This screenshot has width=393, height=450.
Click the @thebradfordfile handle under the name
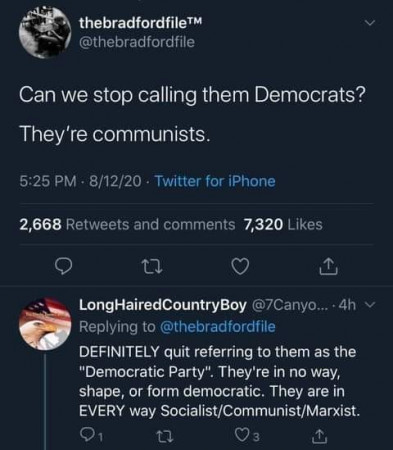pyautogui.click(x=137, y=42)
